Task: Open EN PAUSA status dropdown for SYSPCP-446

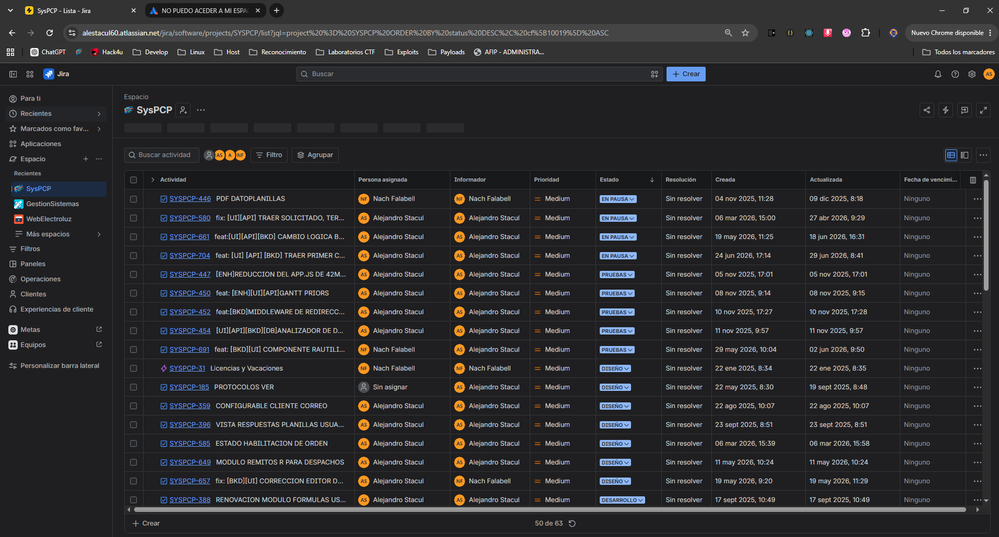Action: (617, 199)
